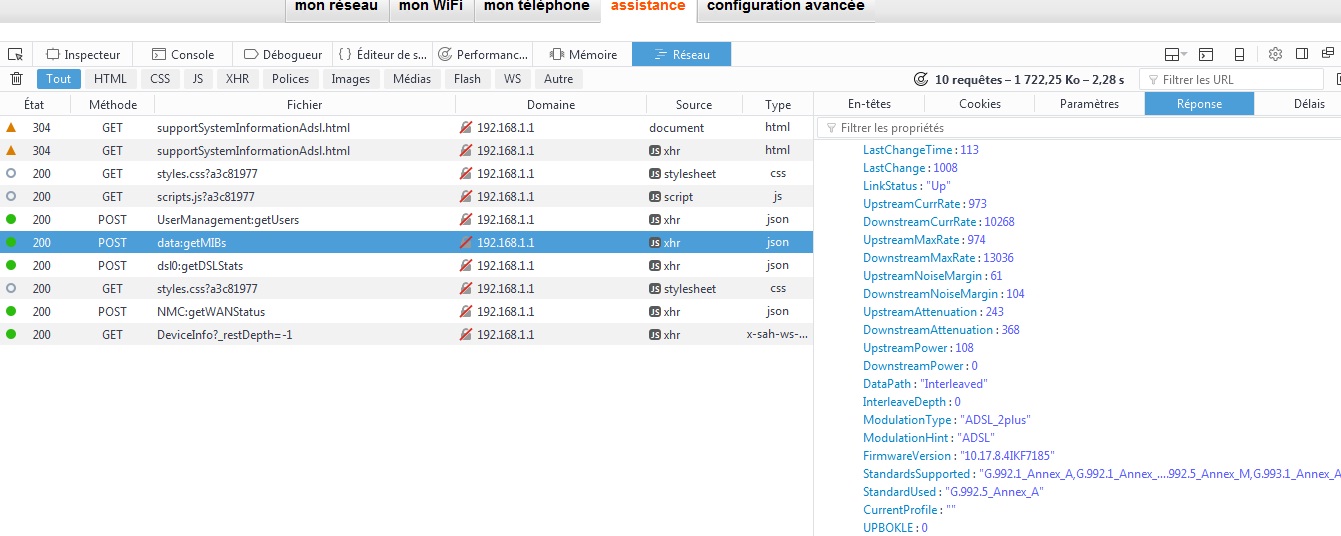Viewport: 1341px width, 536px height.
Task: Open the Mémoire tab
Action: [x=582, y=55]
